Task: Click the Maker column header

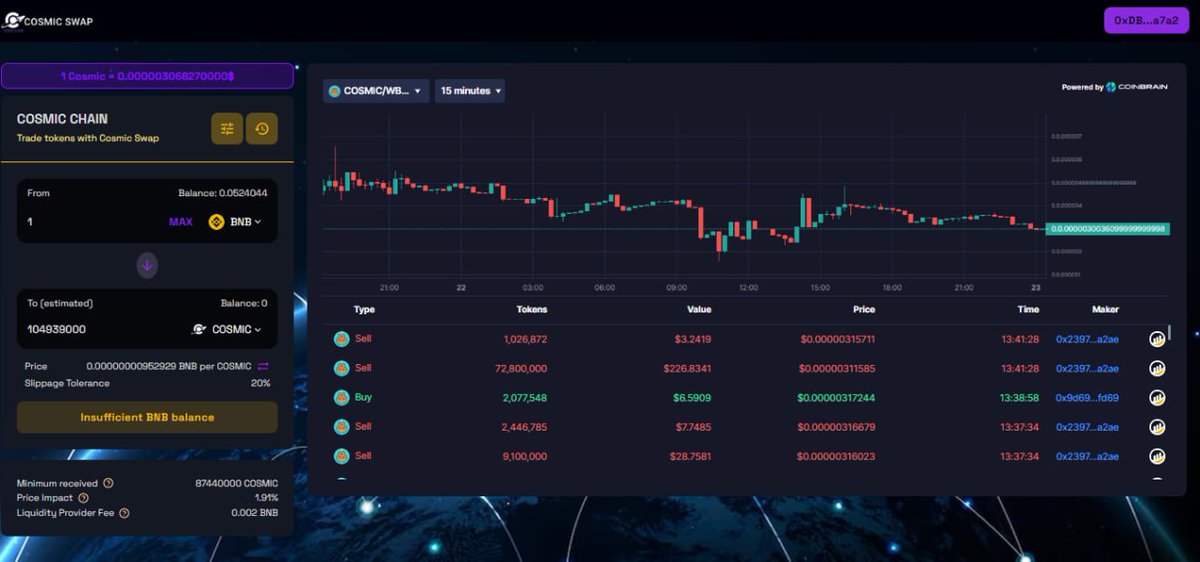Action: coord(1105,309)
